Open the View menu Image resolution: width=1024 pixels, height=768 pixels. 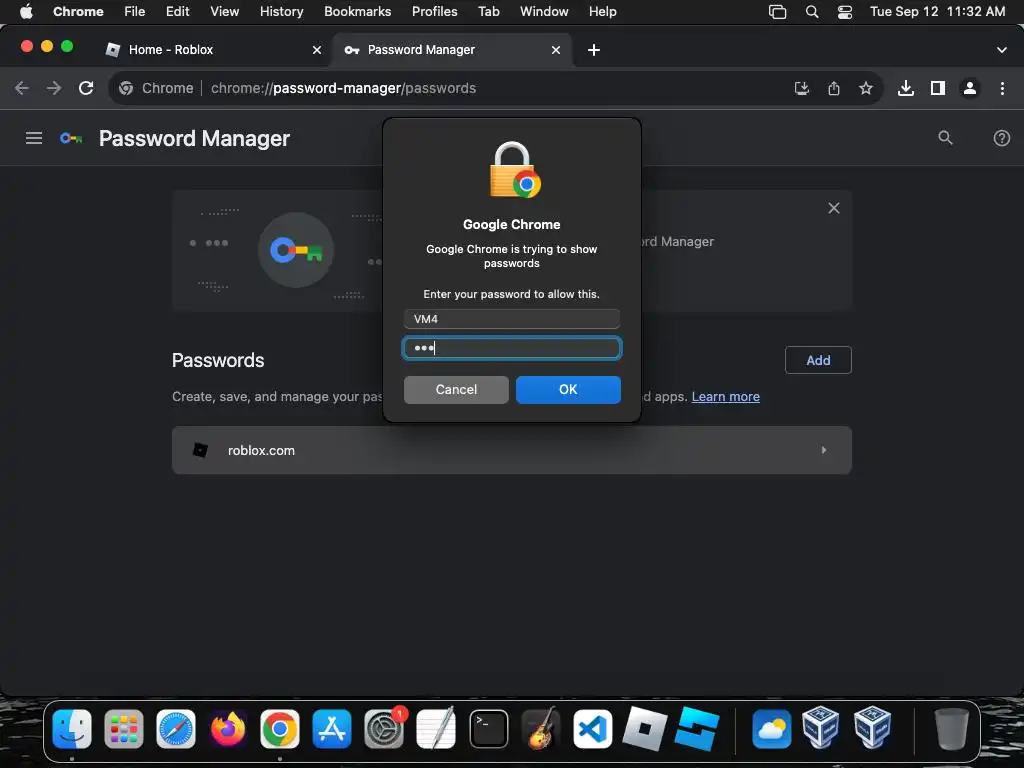(224, 11)
